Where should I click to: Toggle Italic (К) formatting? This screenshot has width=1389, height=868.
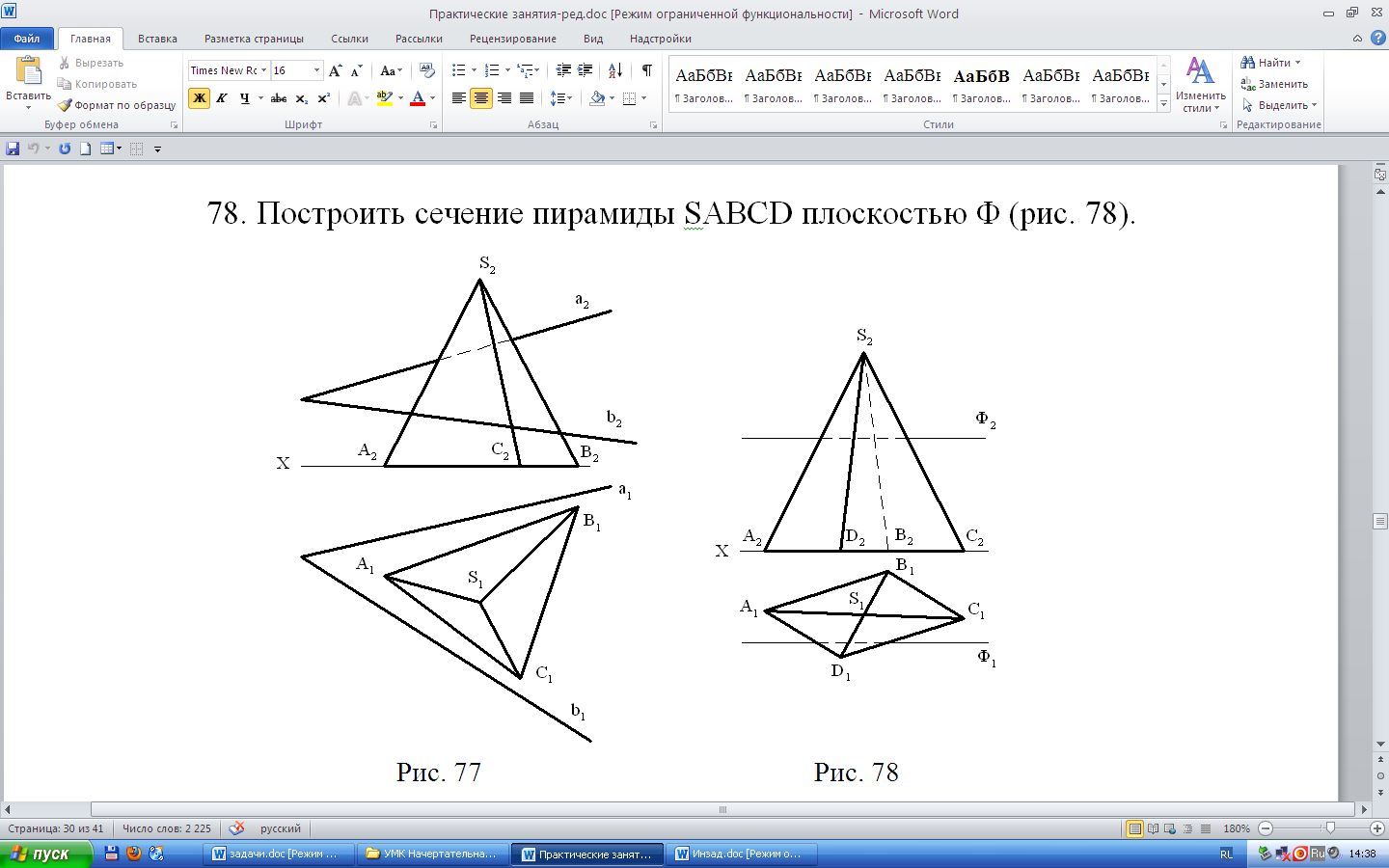click(x=222, y=98)
